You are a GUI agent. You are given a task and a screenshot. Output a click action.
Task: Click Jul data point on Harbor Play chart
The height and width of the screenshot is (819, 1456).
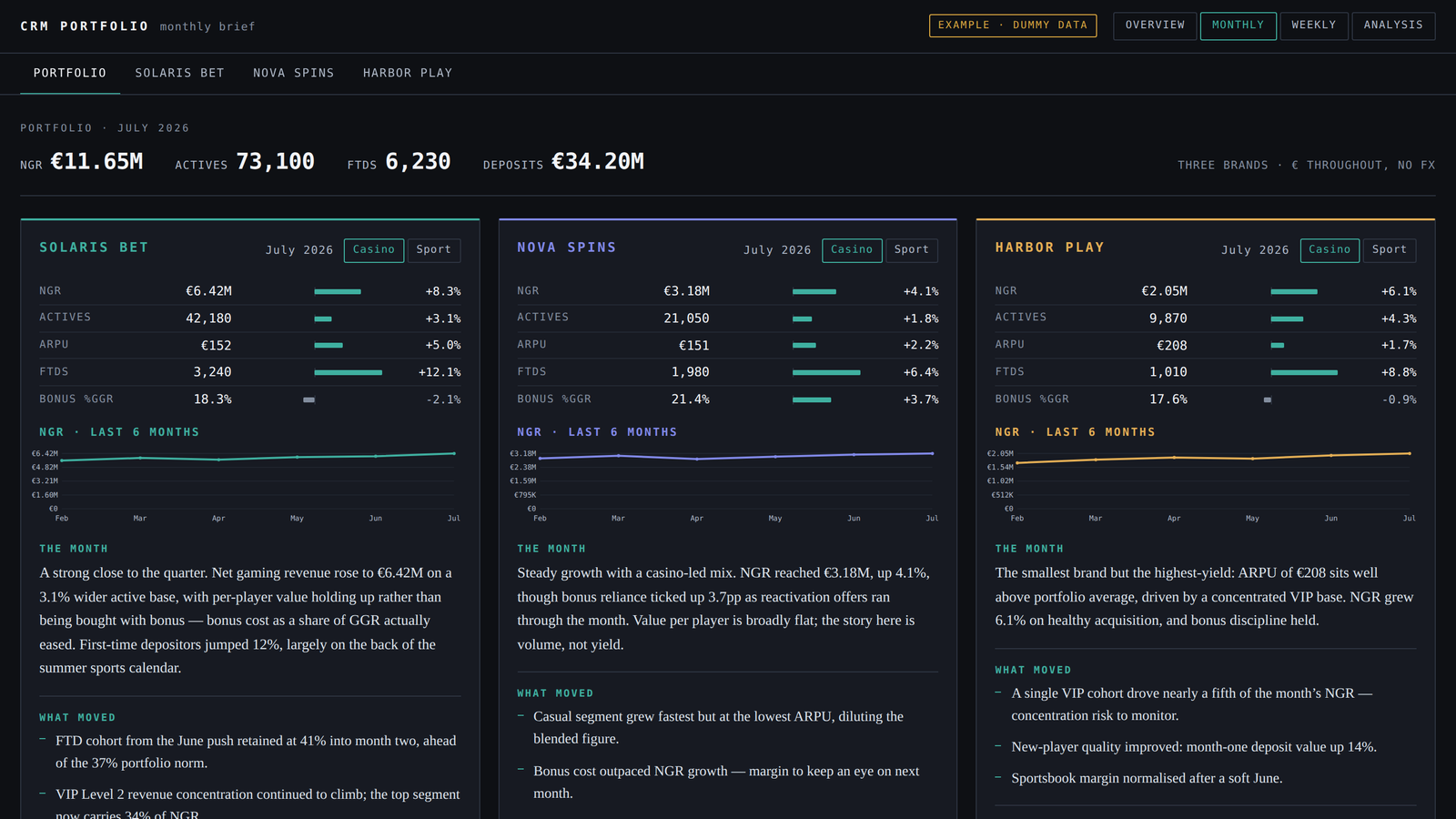(x=1410, y=453)
